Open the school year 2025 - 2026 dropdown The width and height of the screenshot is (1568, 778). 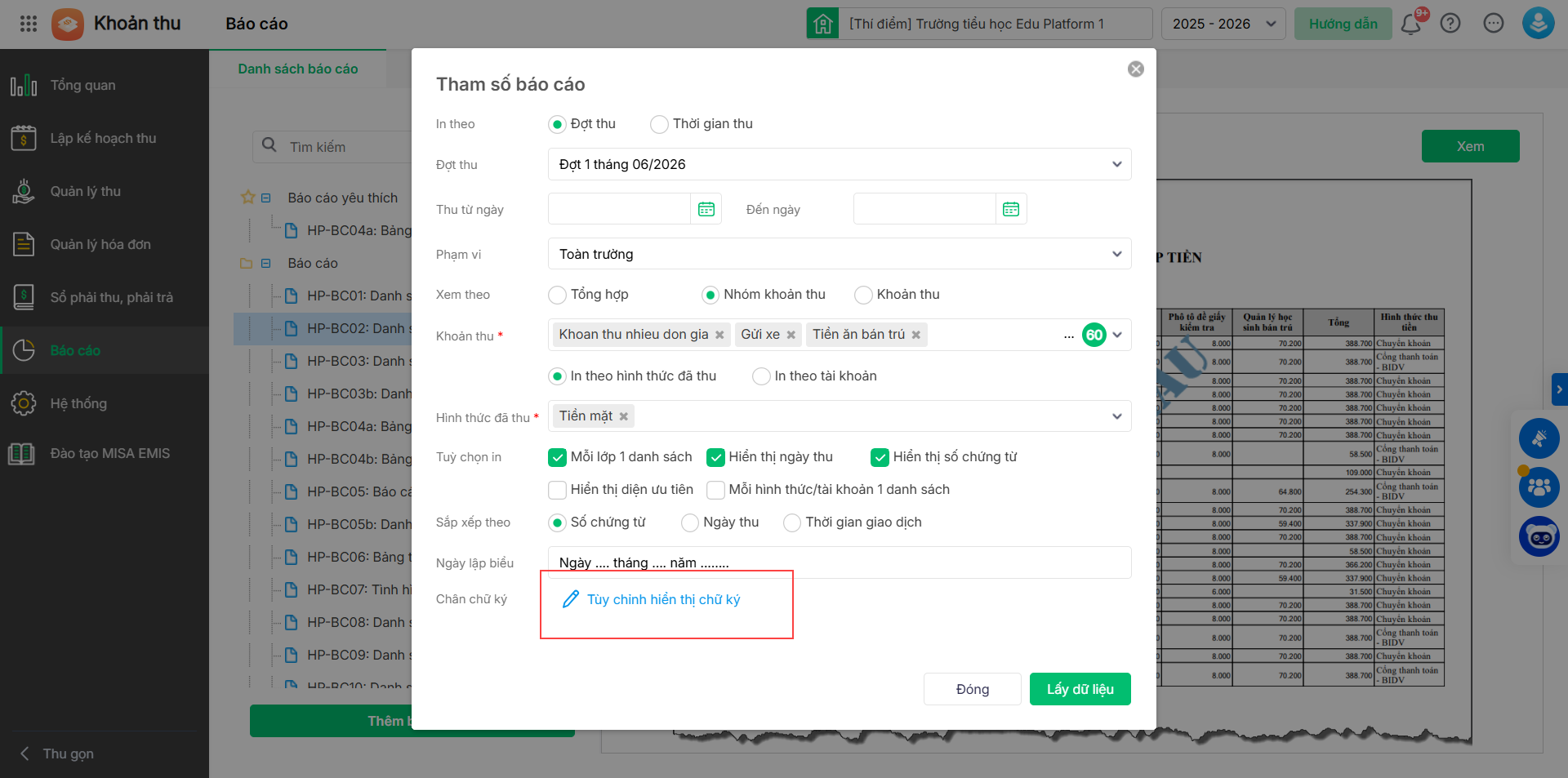point(1223,24)
